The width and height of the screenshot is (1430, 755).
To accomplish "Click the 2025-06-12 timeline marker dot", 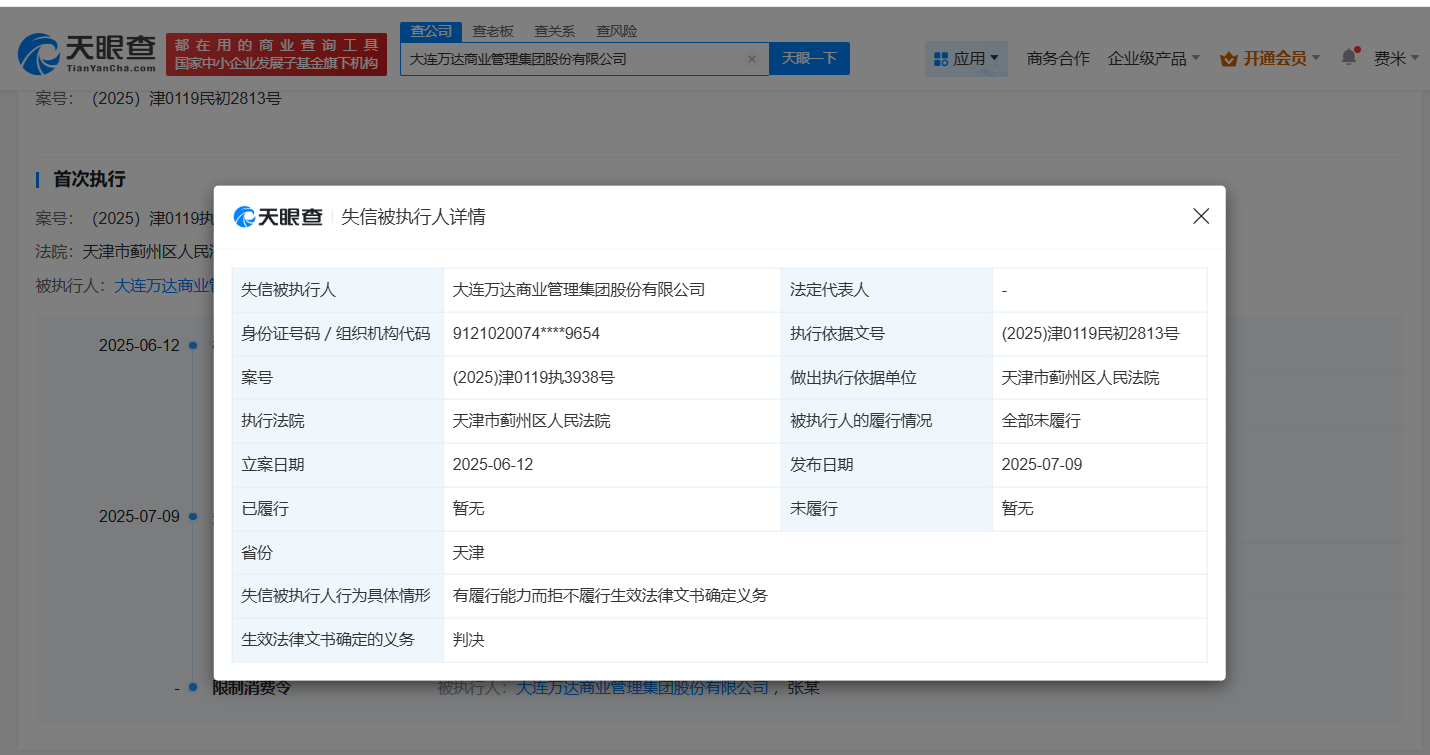I will coord(193,346).
